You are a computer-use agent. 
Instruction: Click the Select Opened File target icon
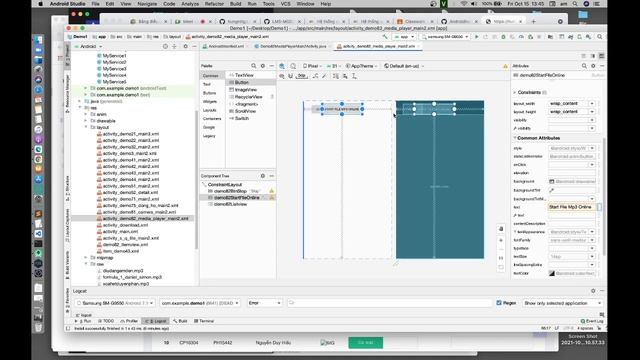(165, 47)
